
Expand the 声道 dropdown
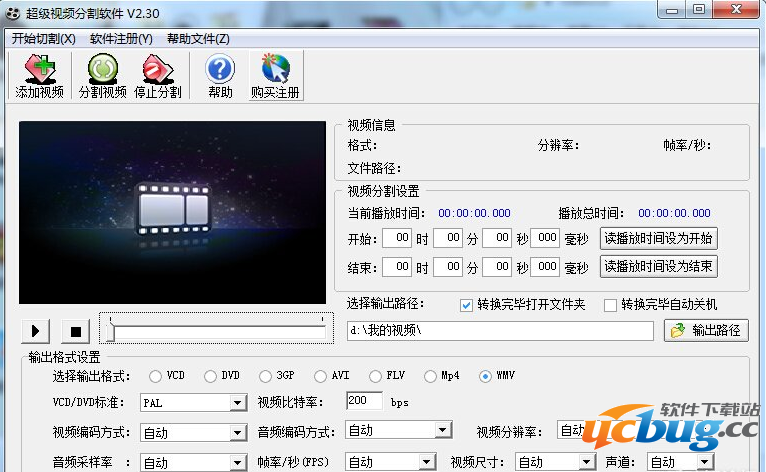[704, 462]
